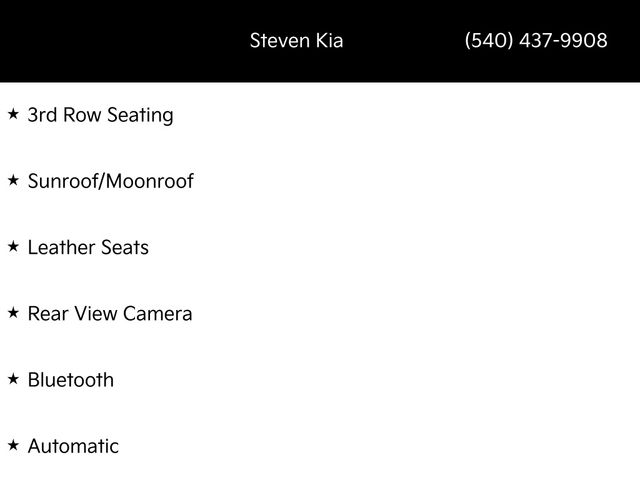The image size is (640, 480).
Task: Select the Leather Seats feature text
Action: pos(88,247)
